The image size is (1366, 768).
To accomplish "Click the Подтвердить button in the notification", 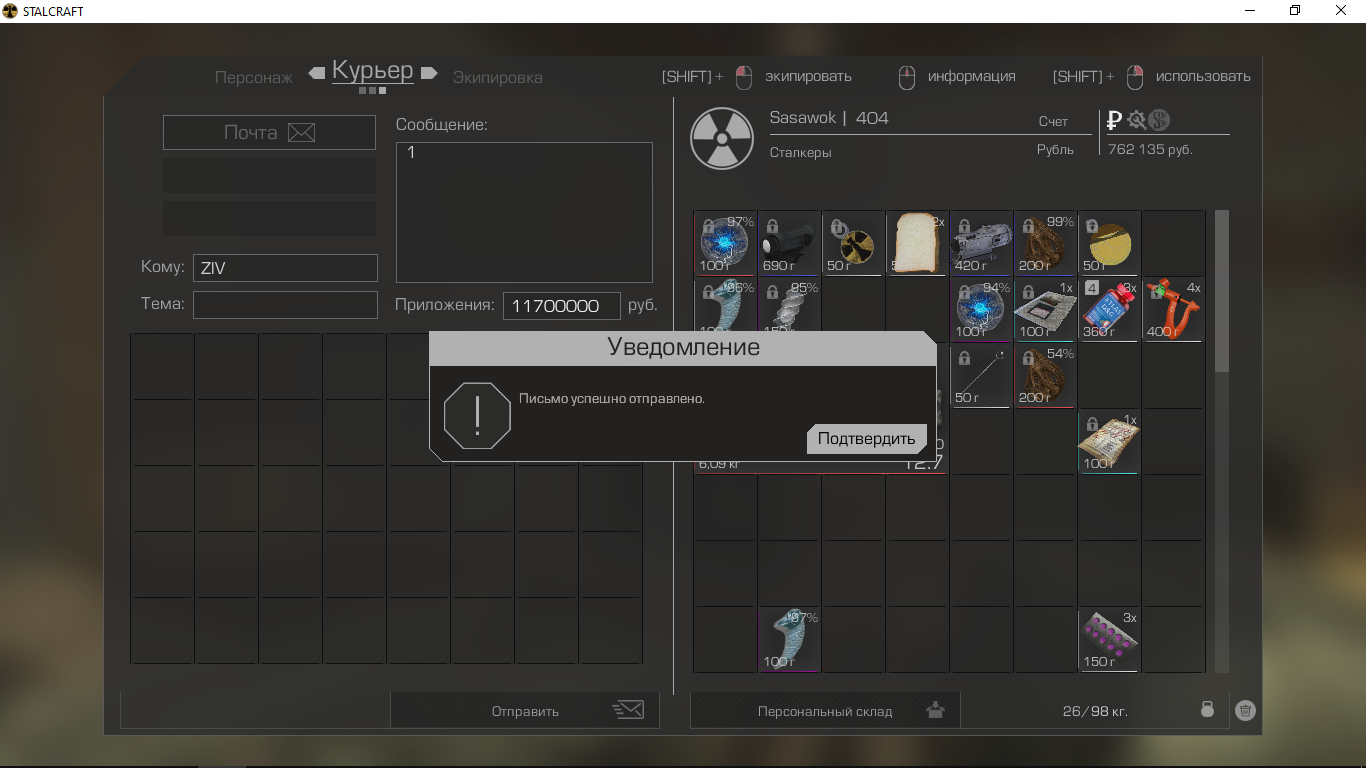I will [866, 439].
